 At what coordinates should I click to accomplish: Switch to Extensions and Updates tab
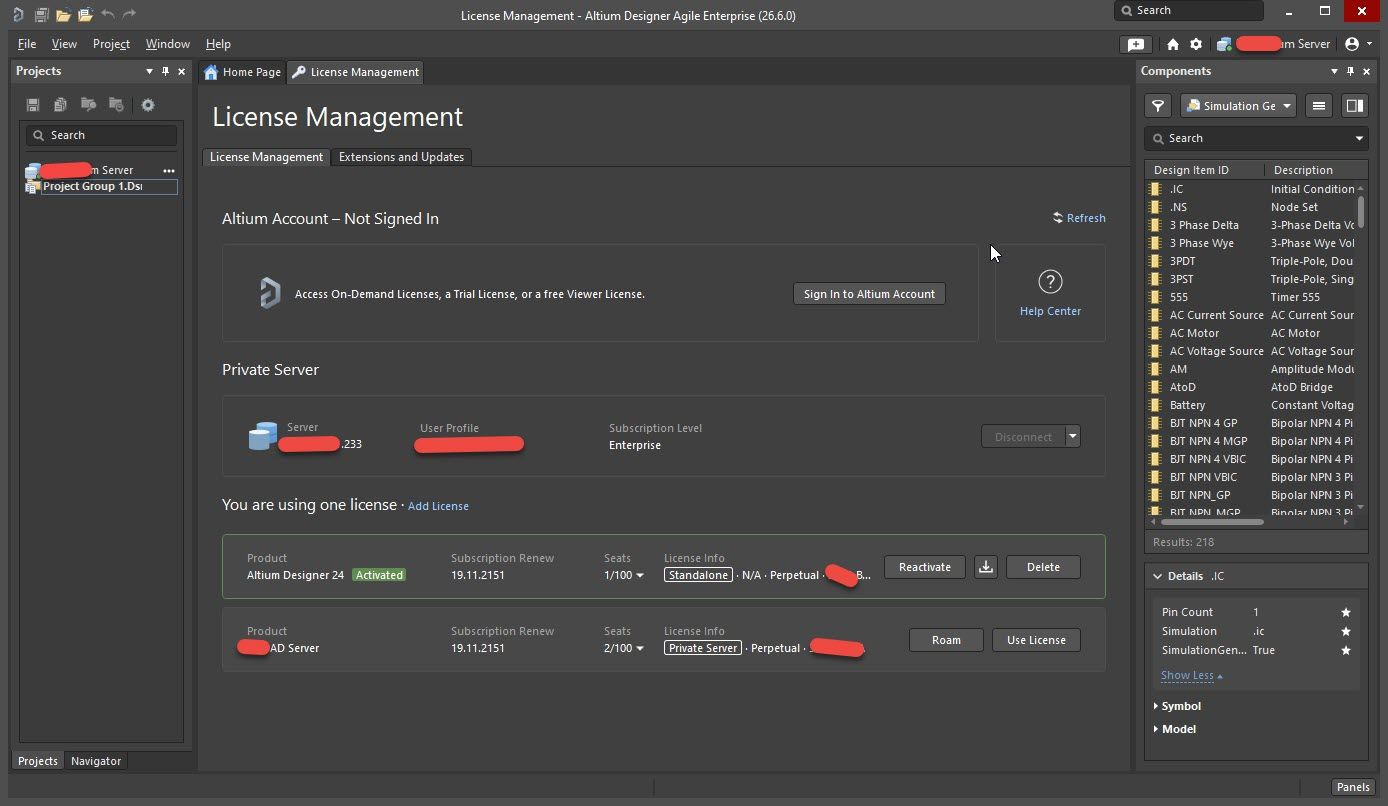tap(401, 157)
